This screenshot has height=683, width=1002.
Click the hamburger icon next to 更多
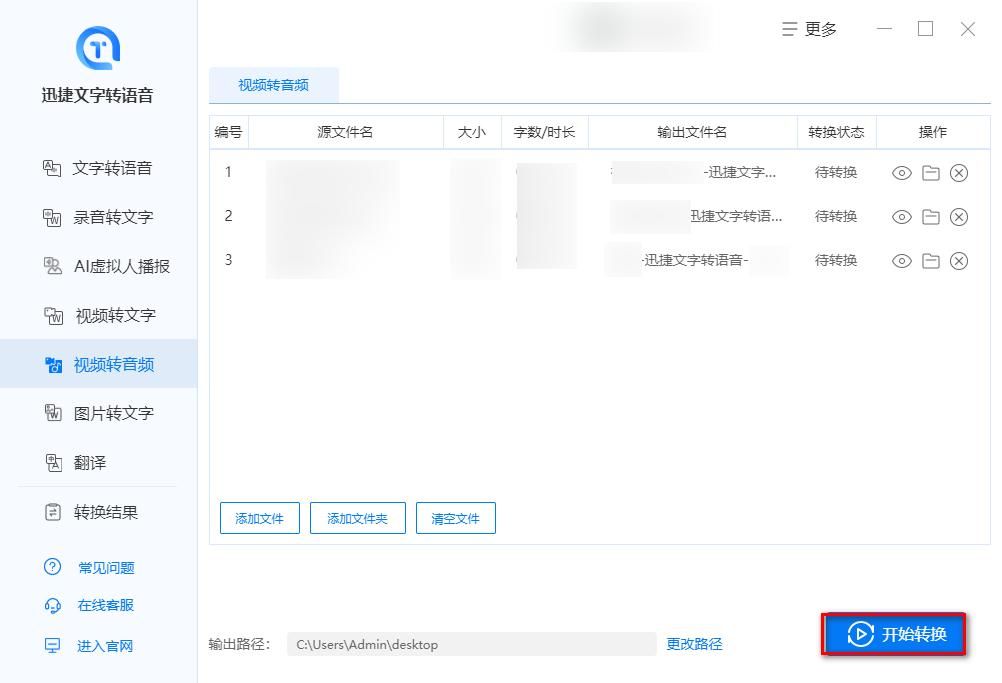(790, 29)
